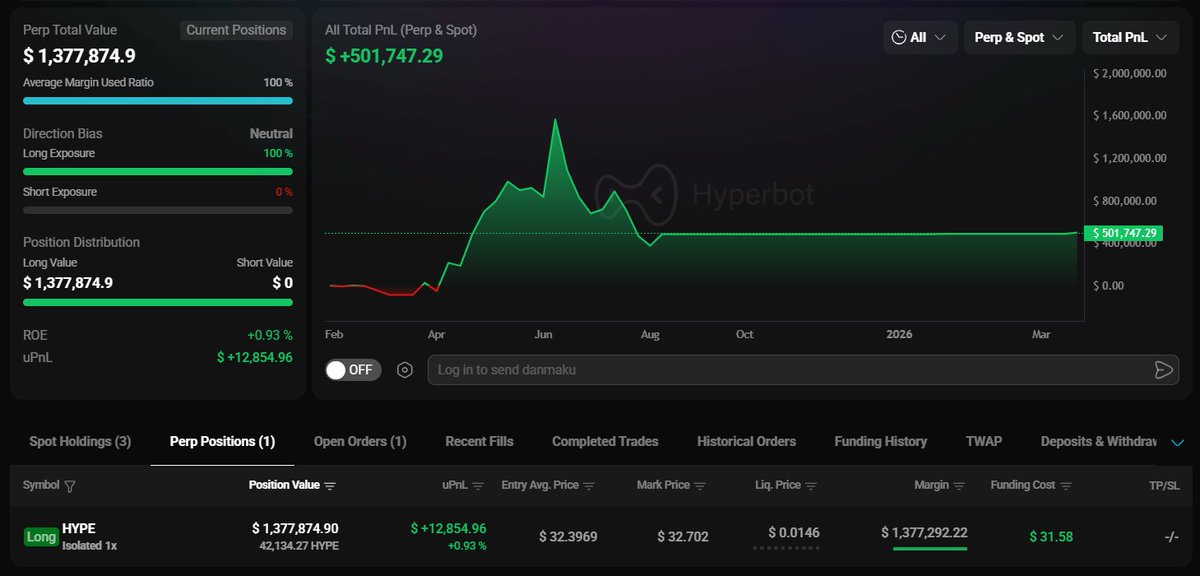Sort by Margin column icon
The width and height of the screenshot is (1200, 576).
point(959,486)
